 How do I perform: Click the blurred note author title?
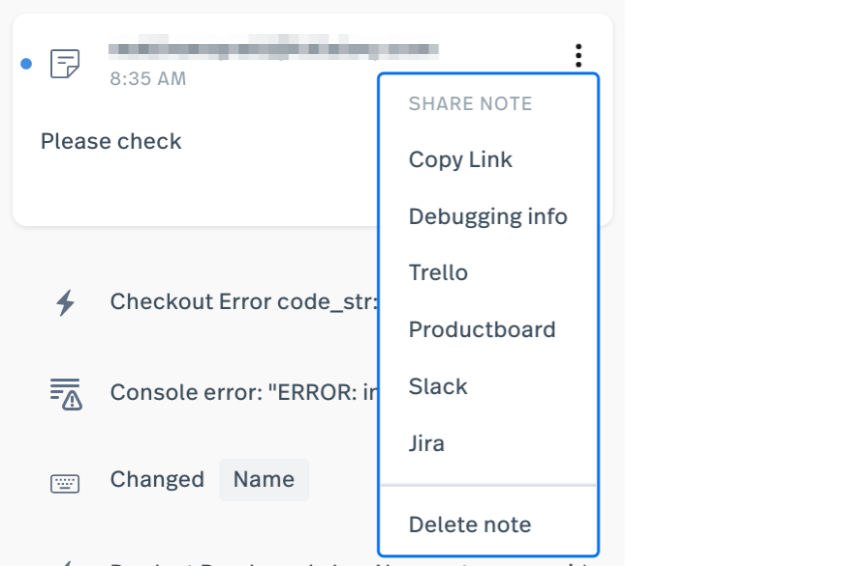pyautogui.click(x=273, y=48)
